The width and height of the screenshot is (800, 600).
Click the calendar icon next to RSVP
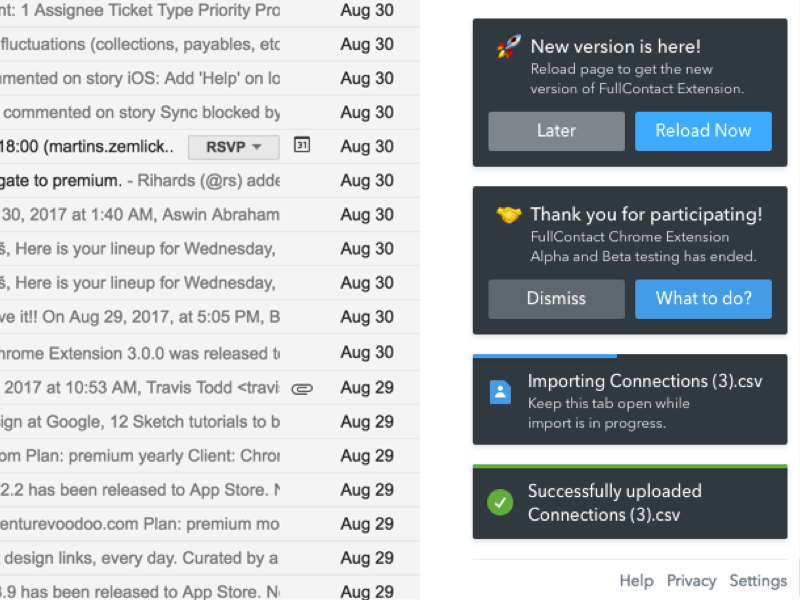click(302, 145)
